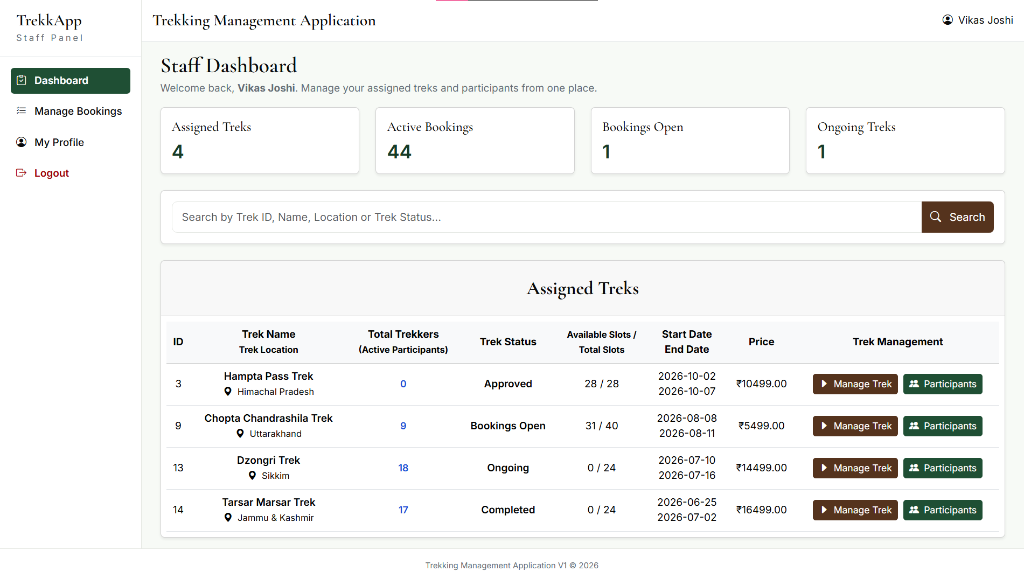The image size is (1024, 581).
Task: Click people icon on Hampta Pass Participants button
Action: click(x=914, y=384)
